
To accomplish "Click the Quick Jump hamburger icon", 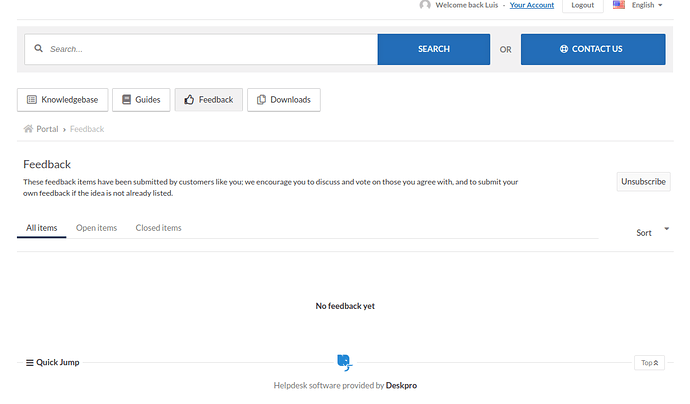I will click(29, 363).
